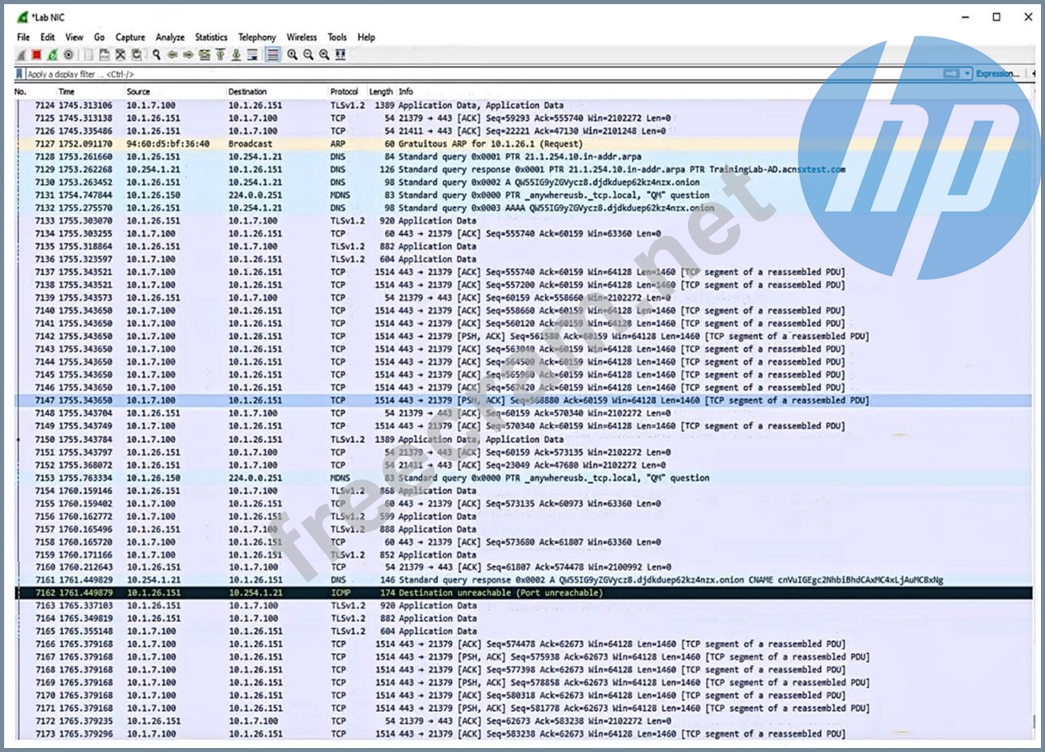Viewport: 1045px width, 752px height.
Task: Open the Wireless menu
Action: click(302, 37)
